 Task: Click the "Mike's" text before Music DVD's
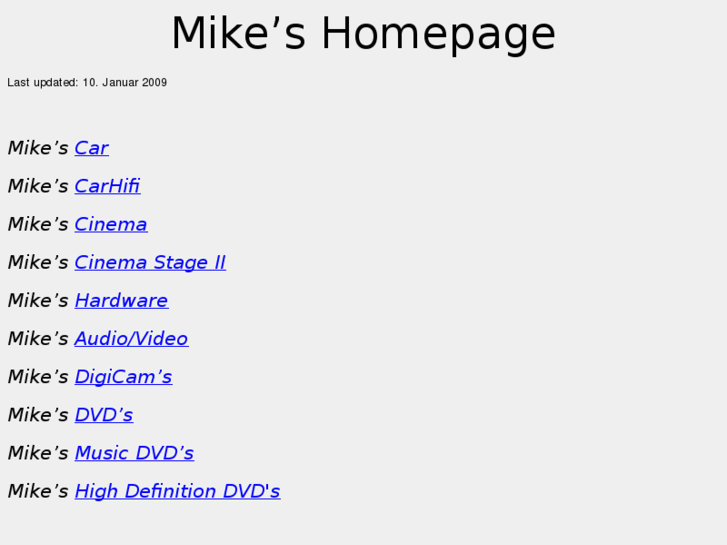pos(38,453)
